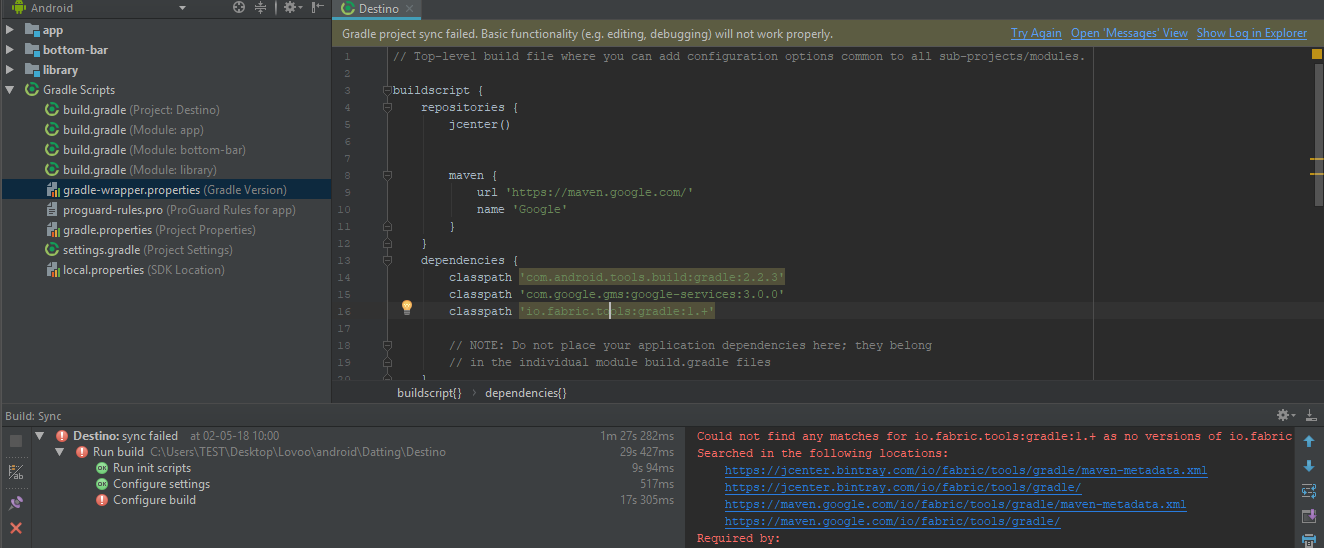Fold the buildscript block on line 3

point(387,91)
